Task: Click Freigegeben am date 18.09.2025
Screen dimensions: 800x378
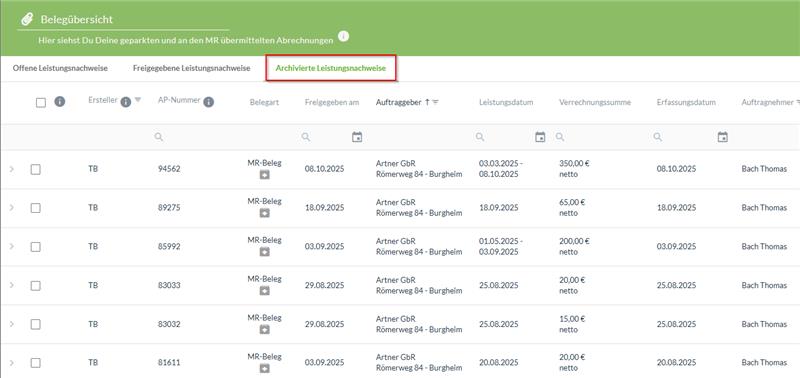Action: coord(324,208)
